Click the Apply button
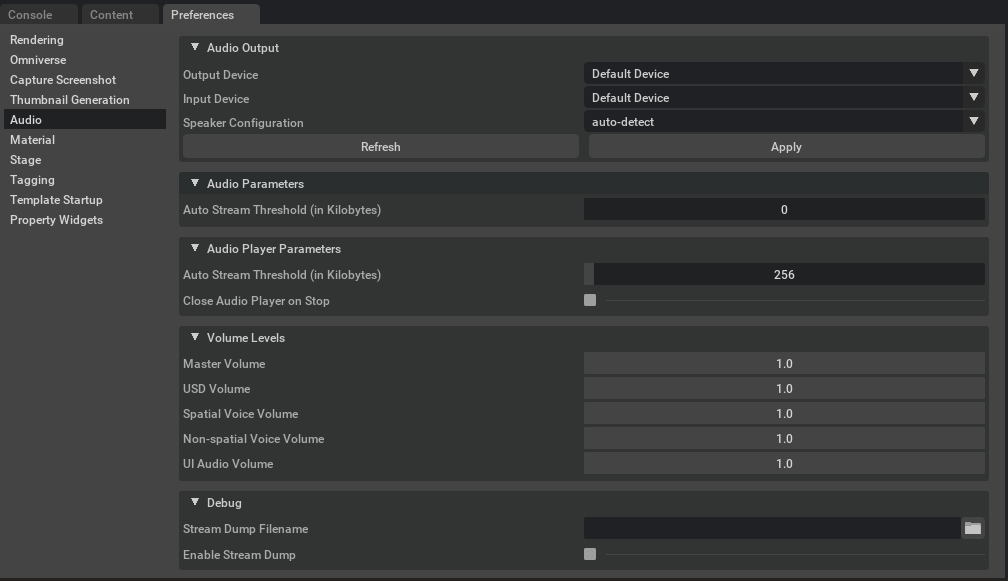 point(785,146)
